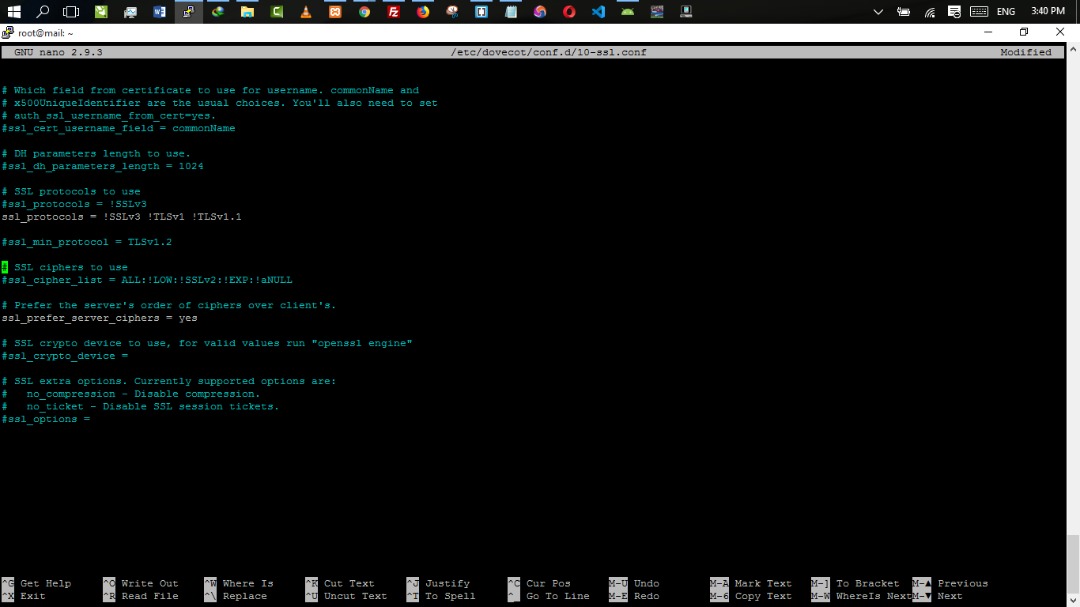Image resolution: width=1080 pixels, height=607 pixels.
Task: Click the PuTTY icon in the taskbar
Action: click(x=188, y=12)
